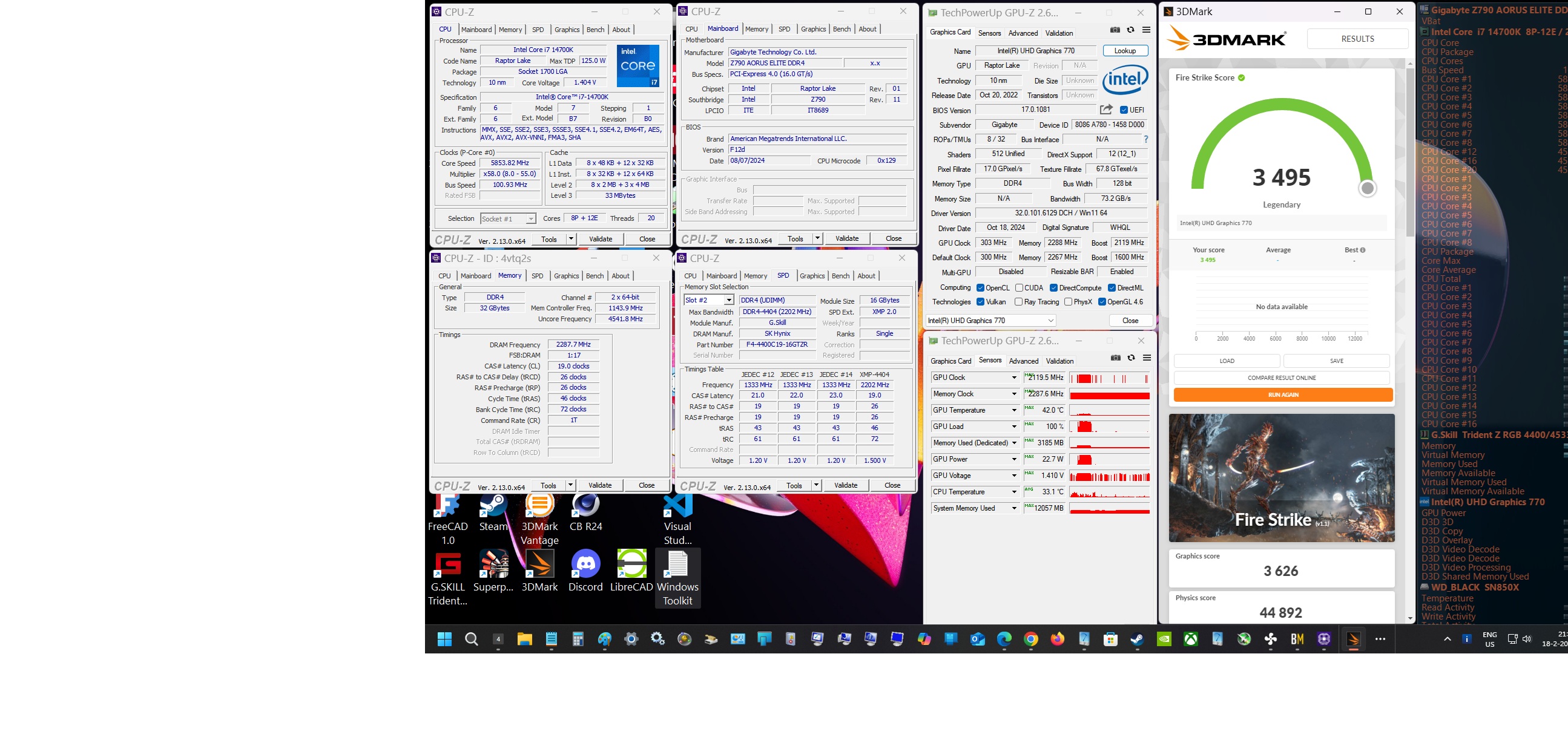Switch to About tab in CPU-Z SPD window
The height and width of the screenshot is (746, 1568).
point(866,276)
